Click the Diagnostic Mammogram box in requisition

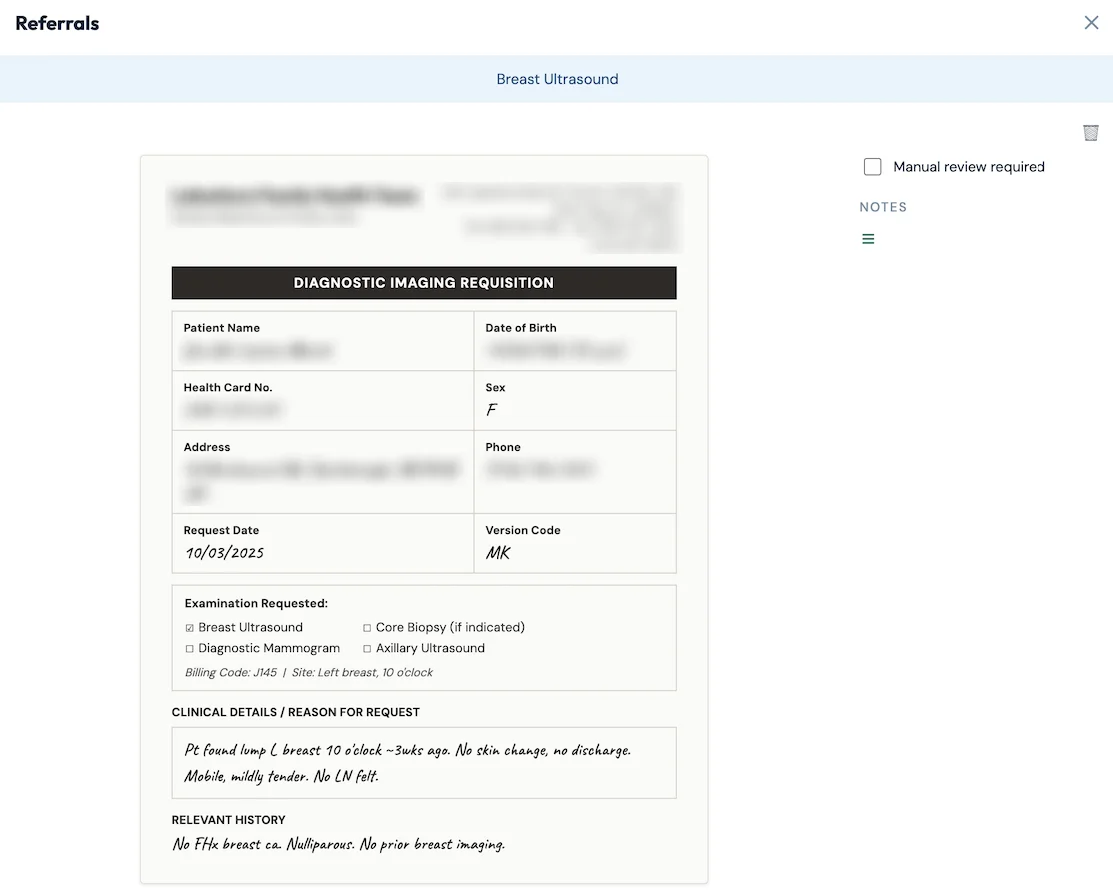click(190, 648)
